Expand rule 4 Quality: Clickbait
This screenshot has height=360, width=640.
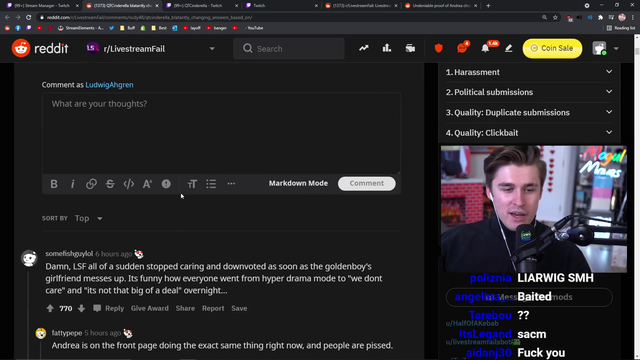[x=529, y=133]
